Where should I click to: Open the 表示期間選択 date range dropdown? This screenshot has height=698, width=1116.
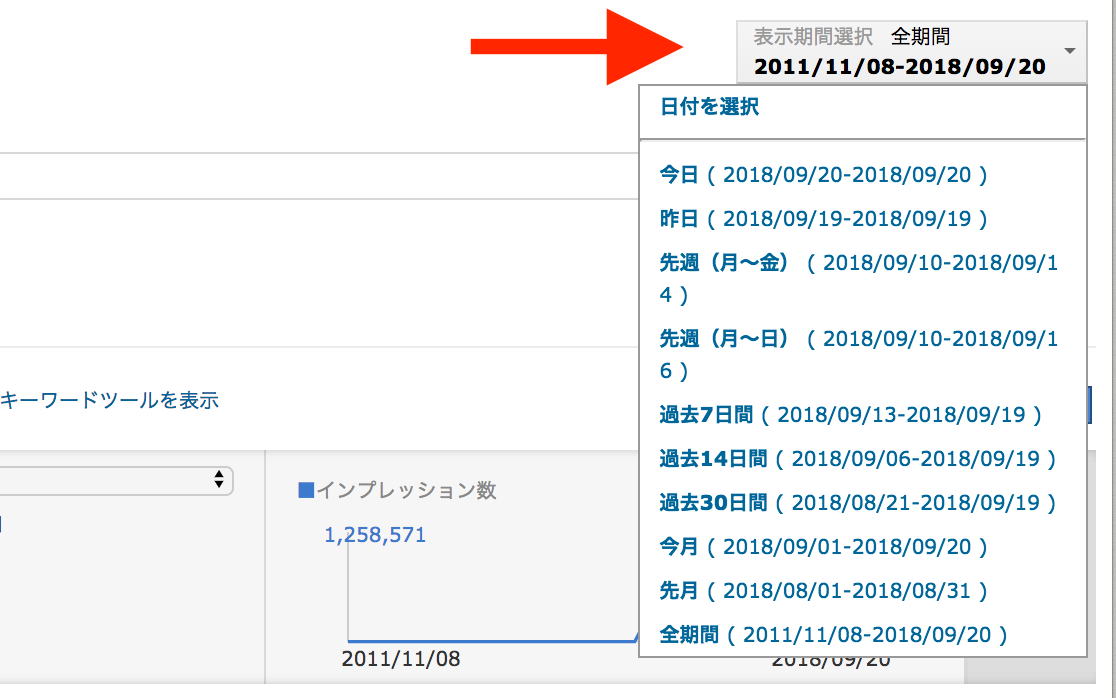911,52
